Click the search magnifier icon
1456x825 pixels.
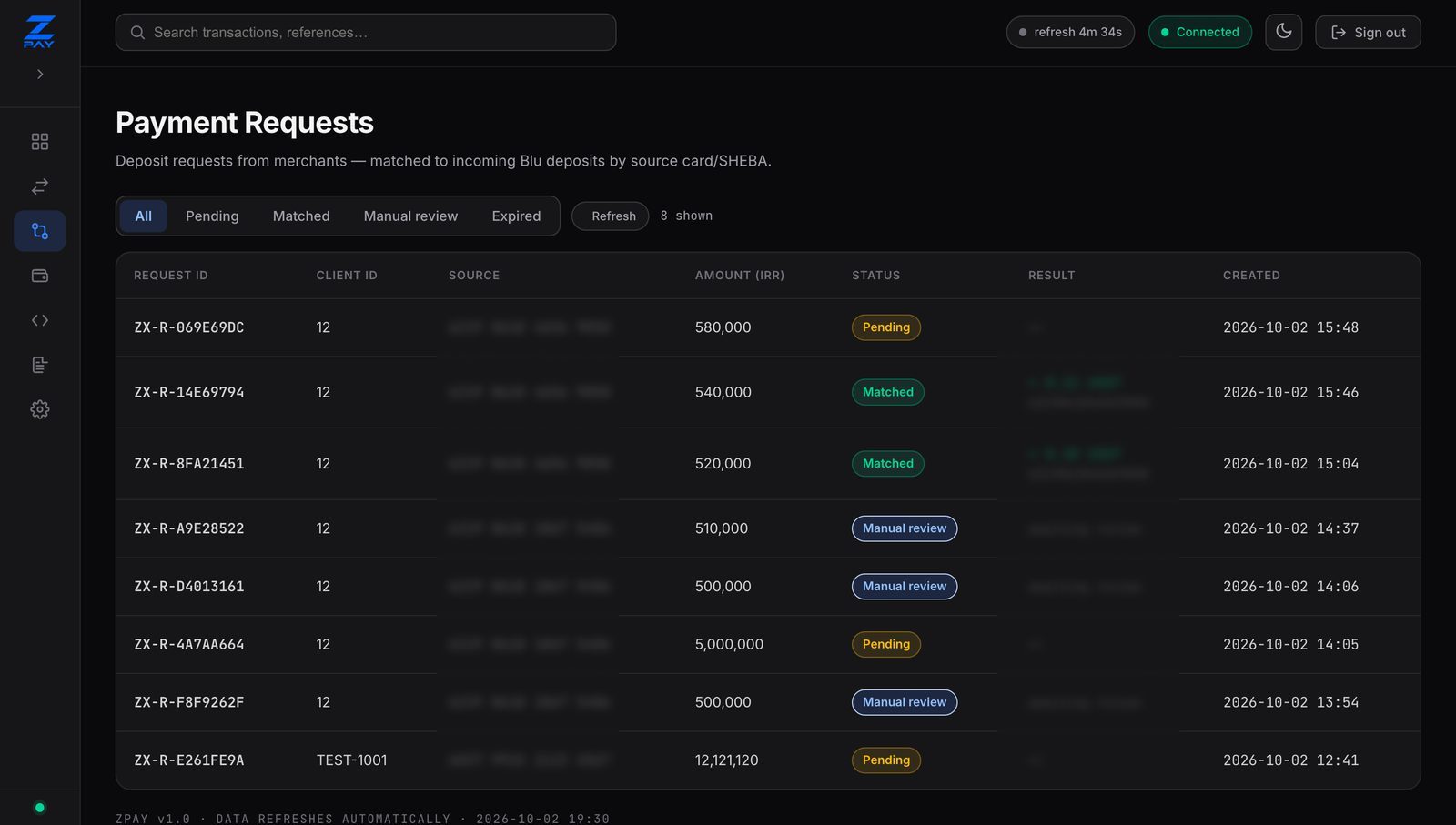click(137, 32)
